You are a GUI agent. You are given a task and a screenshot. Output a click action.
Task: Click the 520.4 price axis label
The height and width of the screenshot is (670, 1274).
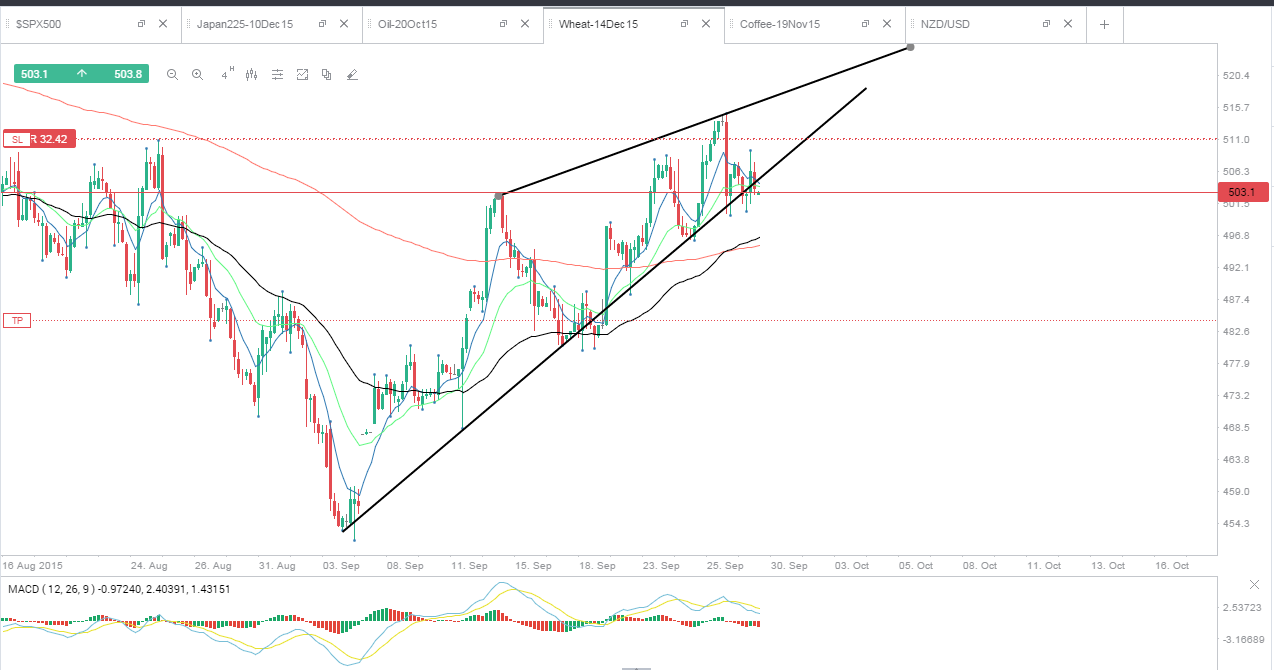click(1236, 76)
